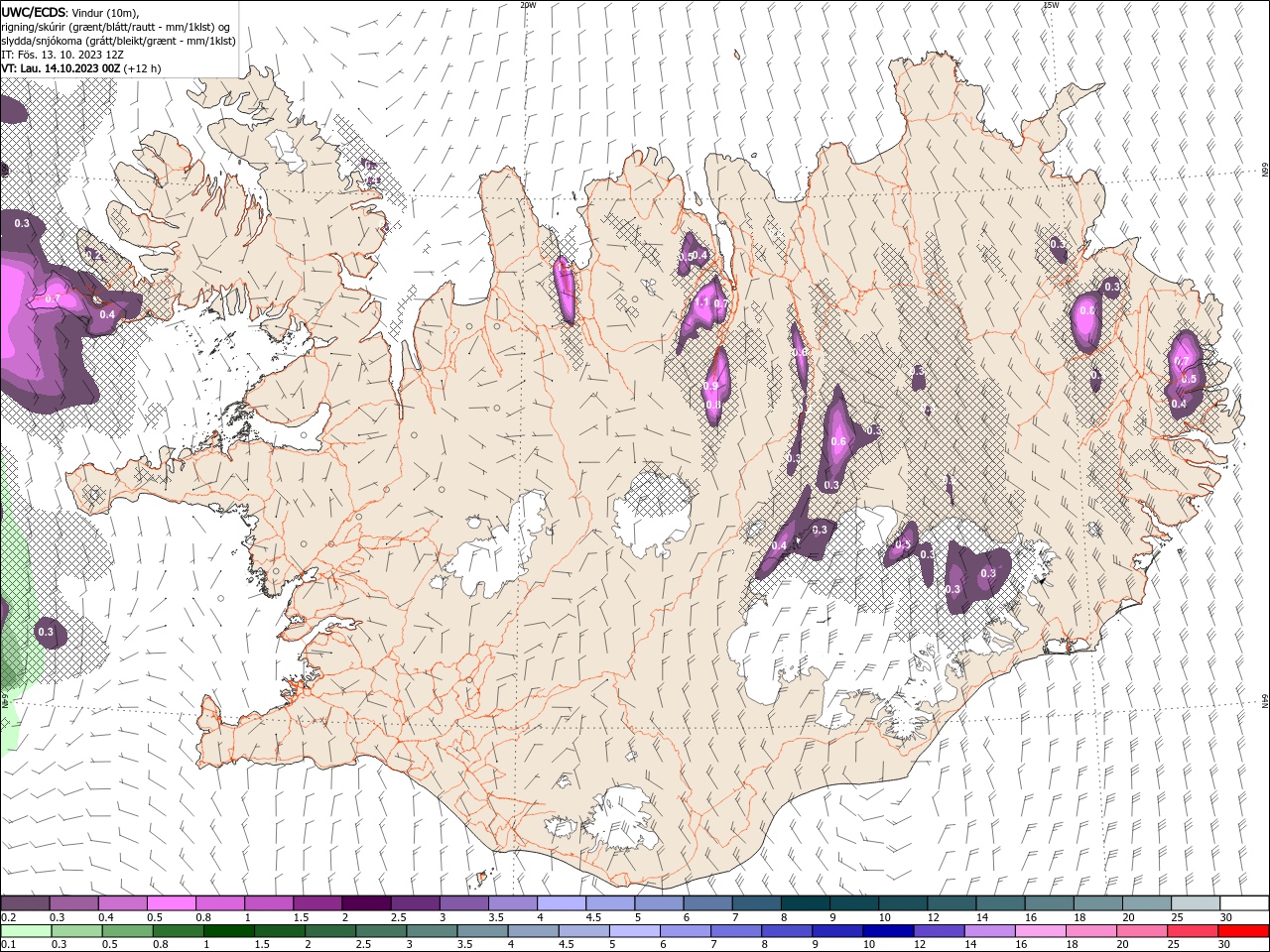The width and height of the screenshot is (1270, 952).
Task: Pick the darkest green 1 rain scale swatch
Action: tap(228, 931)
